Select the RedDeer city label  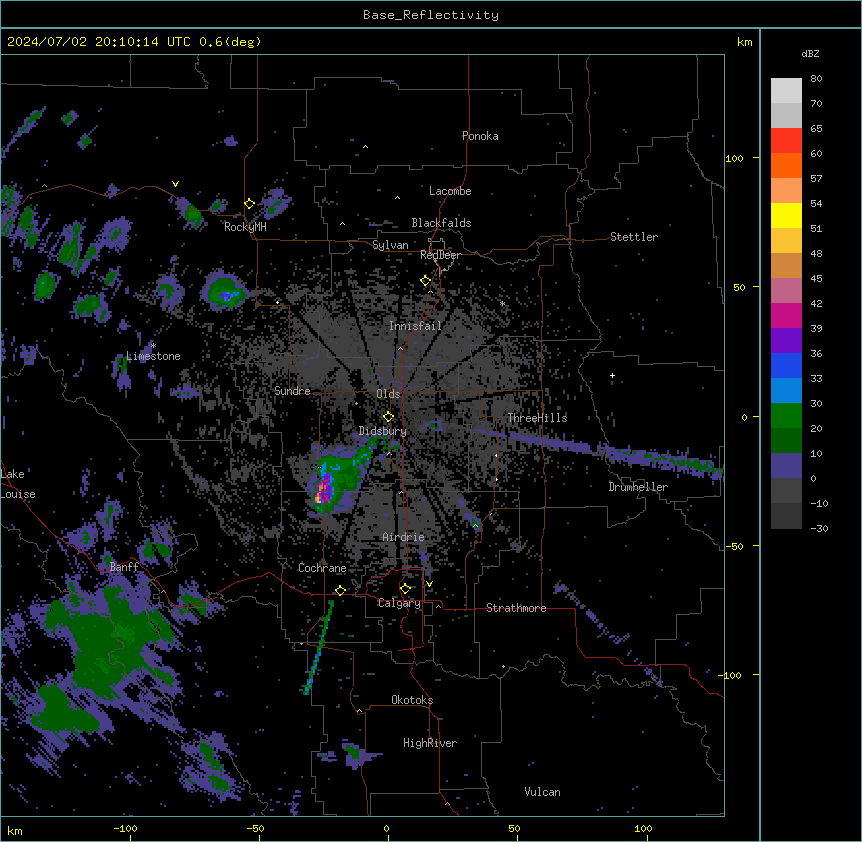point(440,255)
